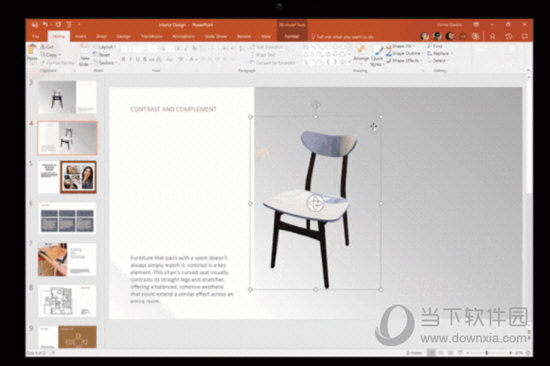Click Tell me what you want to do
Viewport: 550px width, 366px height.
(x=342, y=36)
